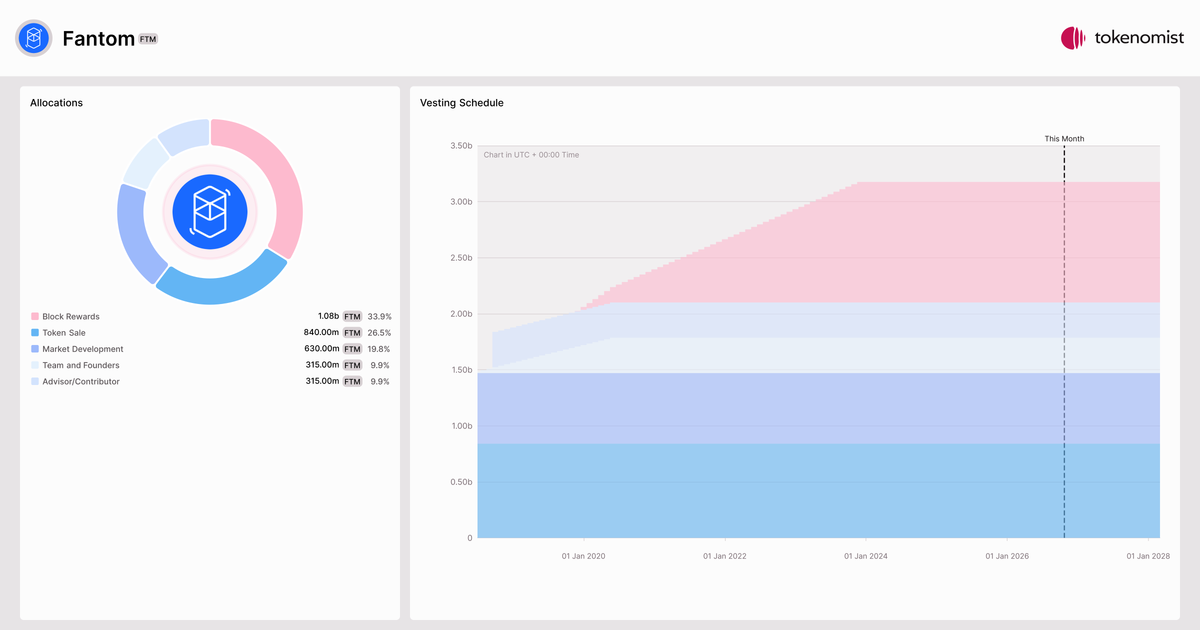Click the Token Sale legend label
Image resolution: width=1200 pixels, height=630 pixels.
click(64, 333)
